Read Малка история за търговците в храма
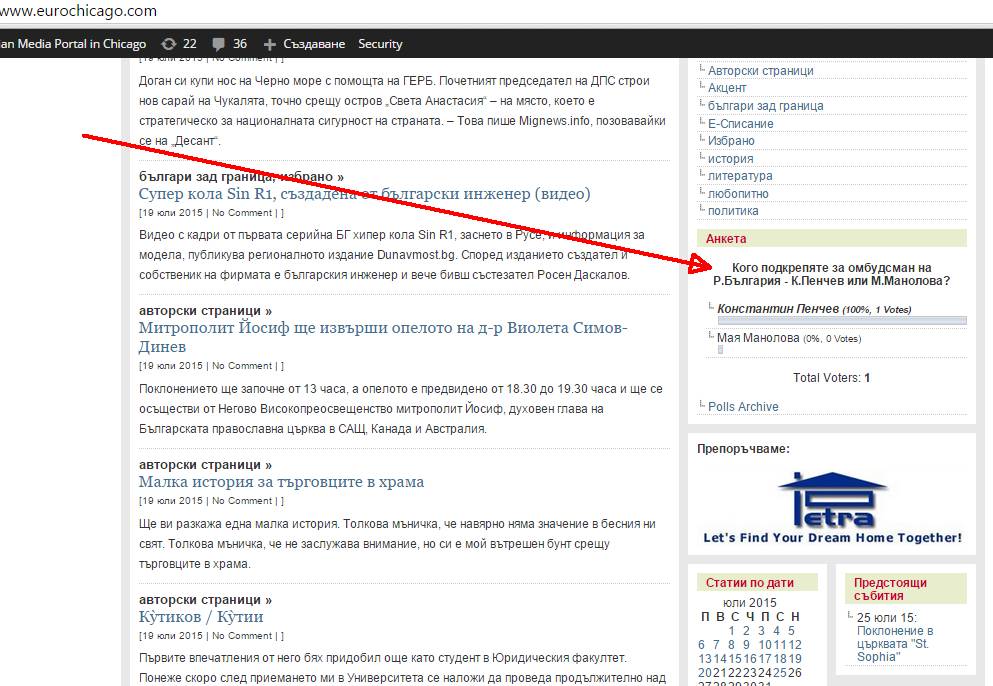This screenshot has width=993, height=686. pyautogui.click(x=281, y=482)
